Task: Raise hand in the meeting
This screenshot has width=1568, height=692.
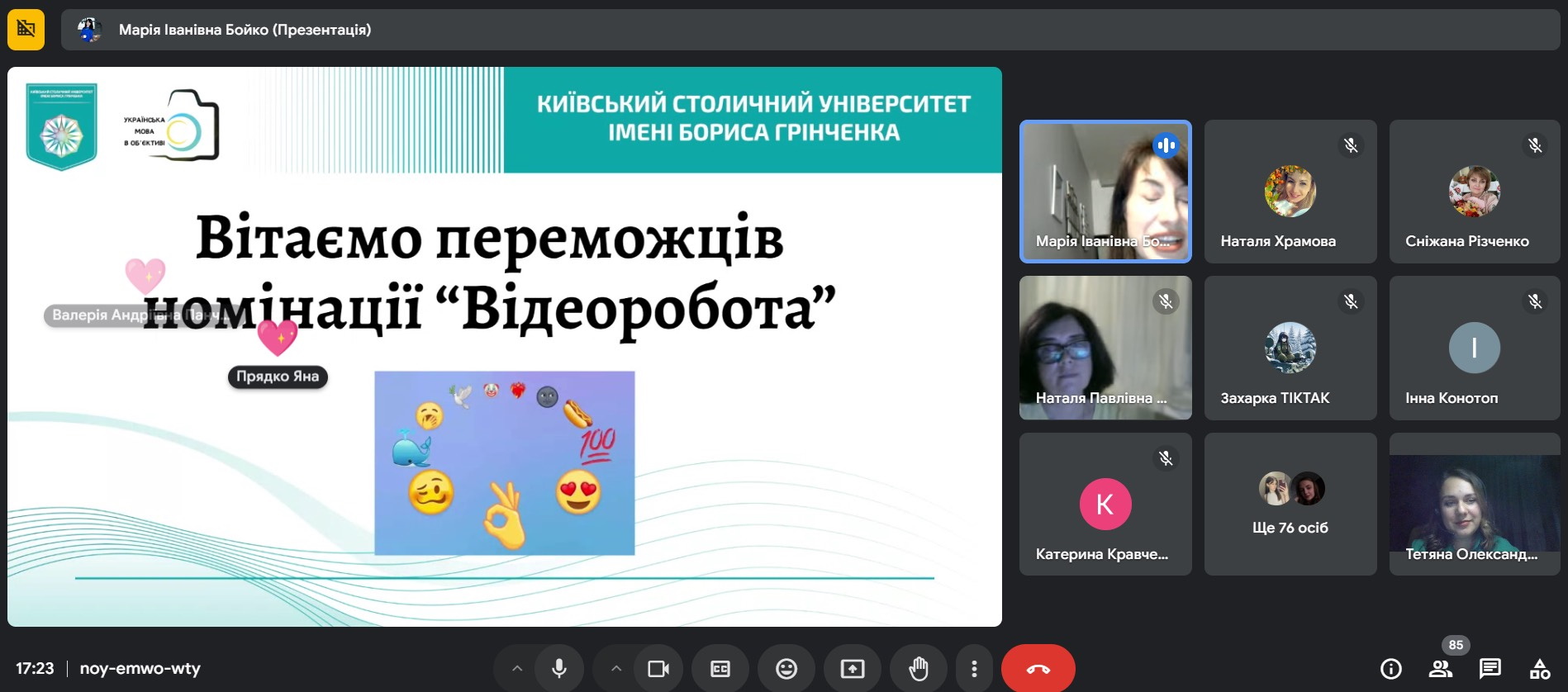Action: [919, 668]
